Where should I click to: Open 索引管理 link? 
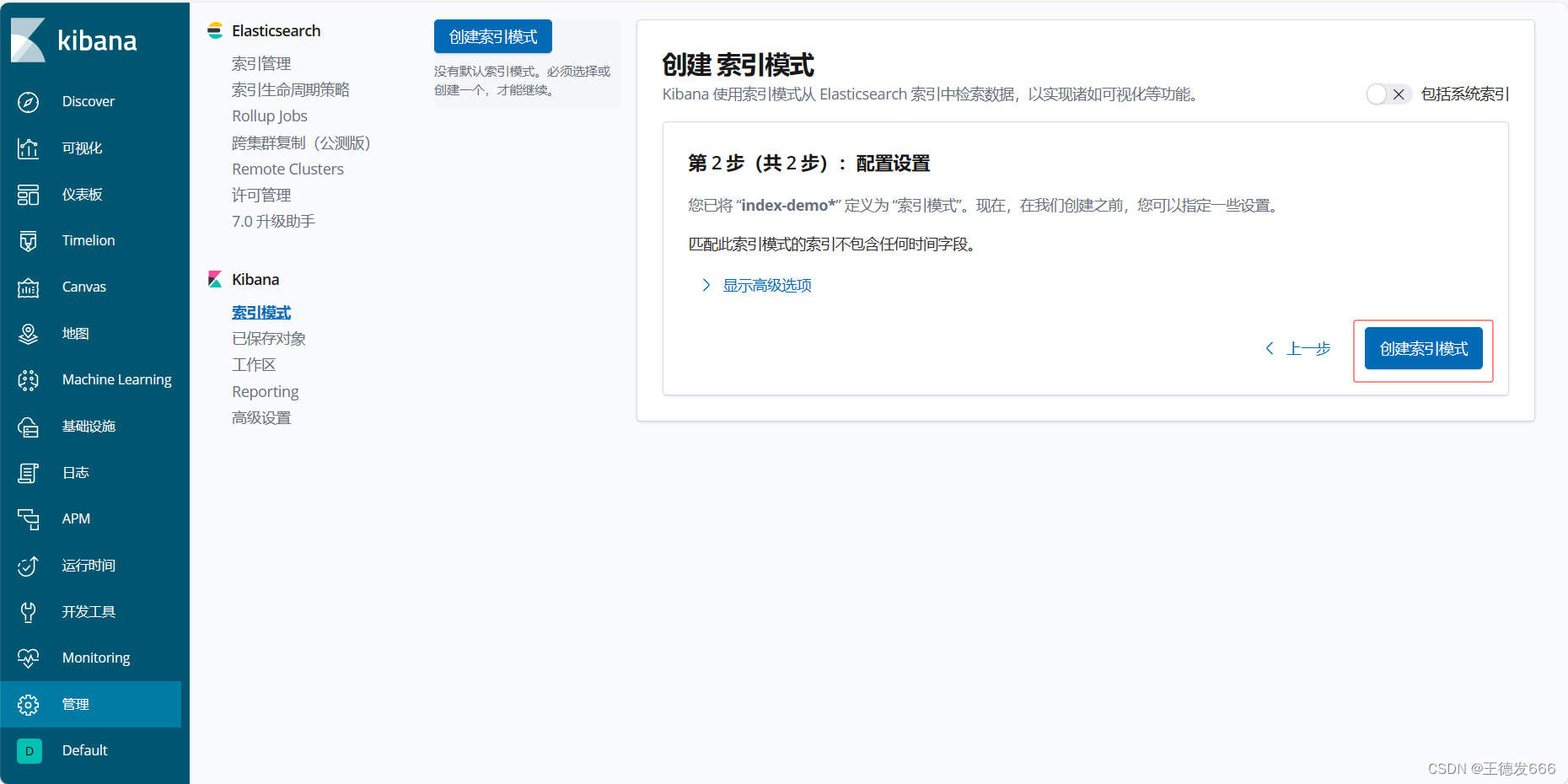click(261, 63)
